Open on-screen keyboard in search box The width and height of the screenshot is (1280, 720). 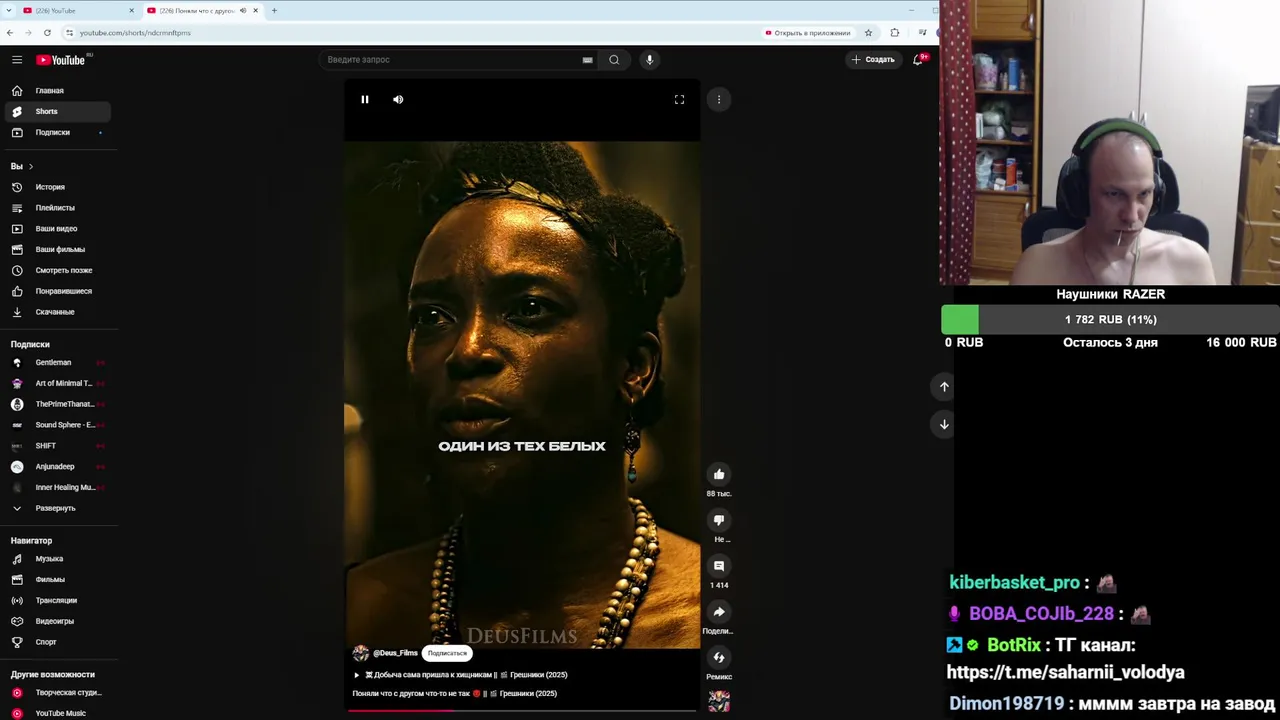click(587, 60)
